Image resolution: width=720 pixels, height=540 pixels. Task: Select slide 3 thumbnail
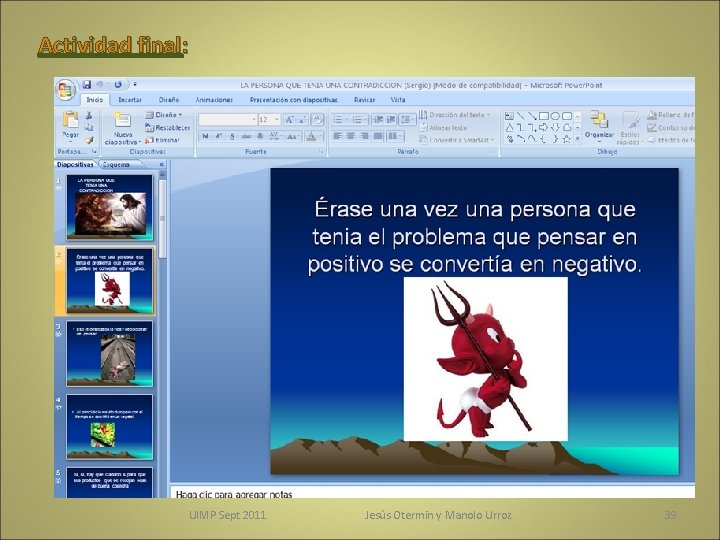[109, 353]
